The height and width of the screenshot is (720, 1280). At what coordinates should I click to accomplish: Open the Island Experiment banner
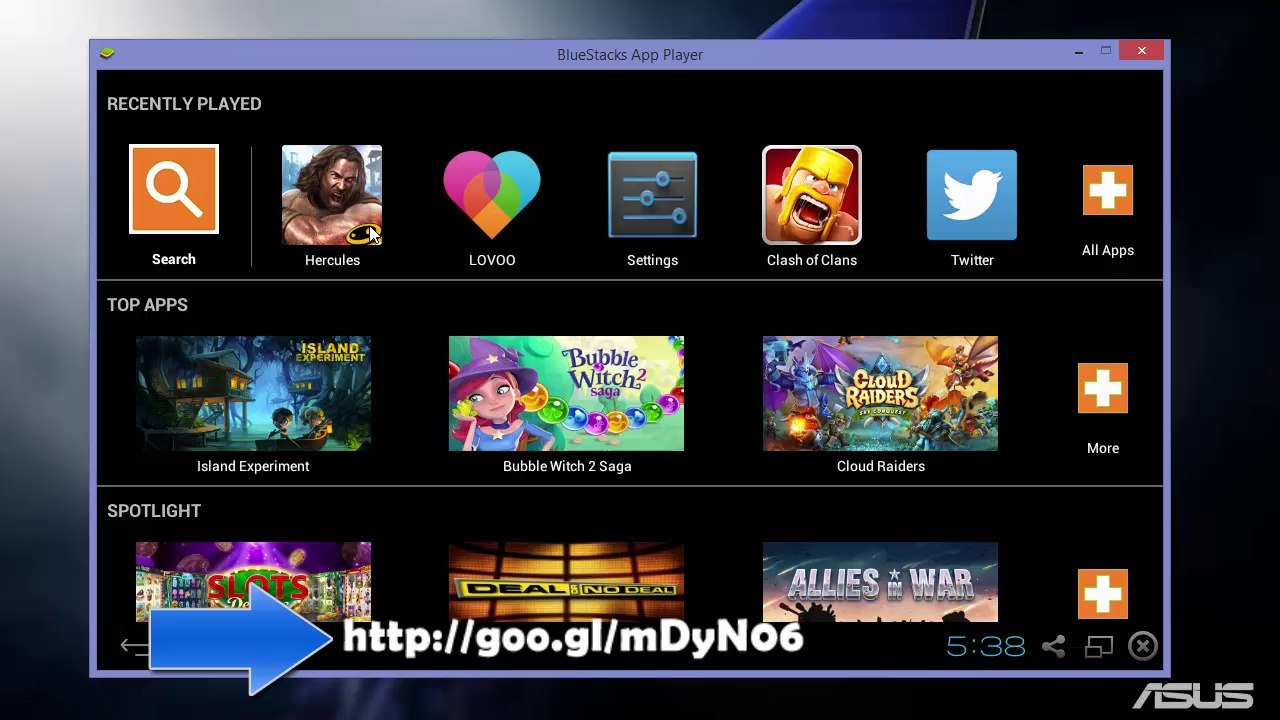(253, 393)
